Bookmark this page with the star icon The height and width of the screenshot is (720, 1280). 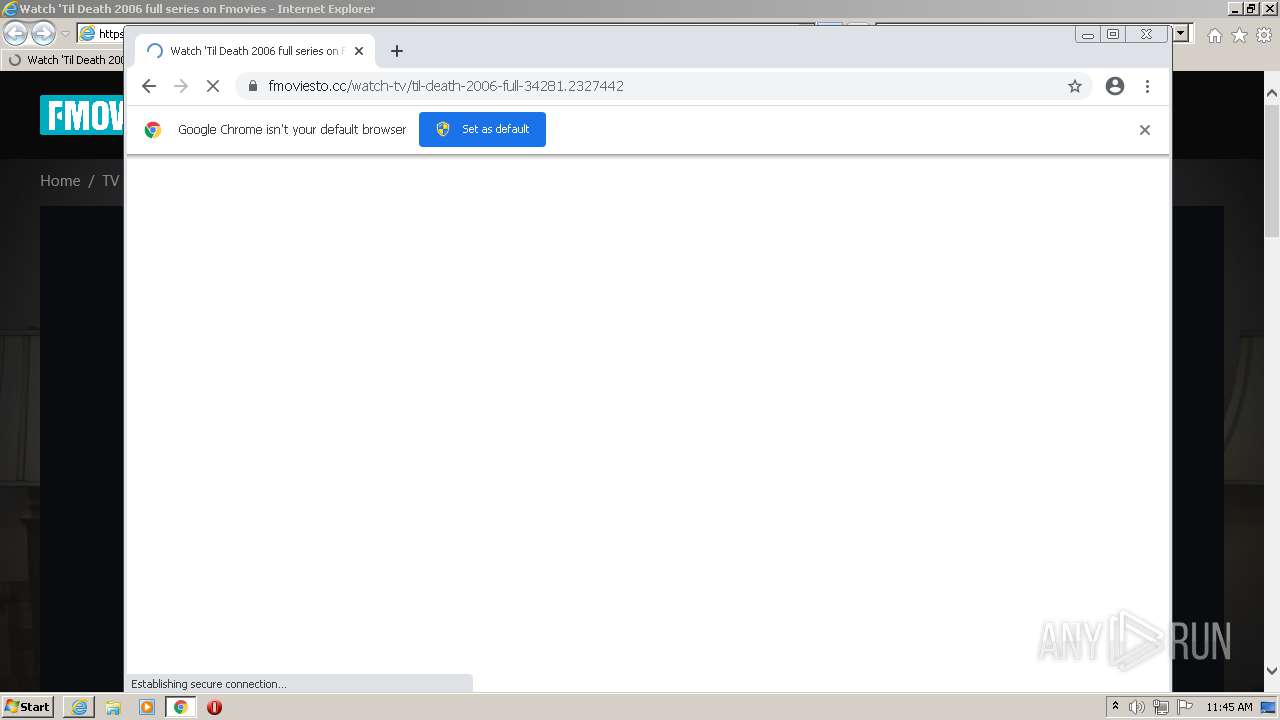(x=1075, y=86)
